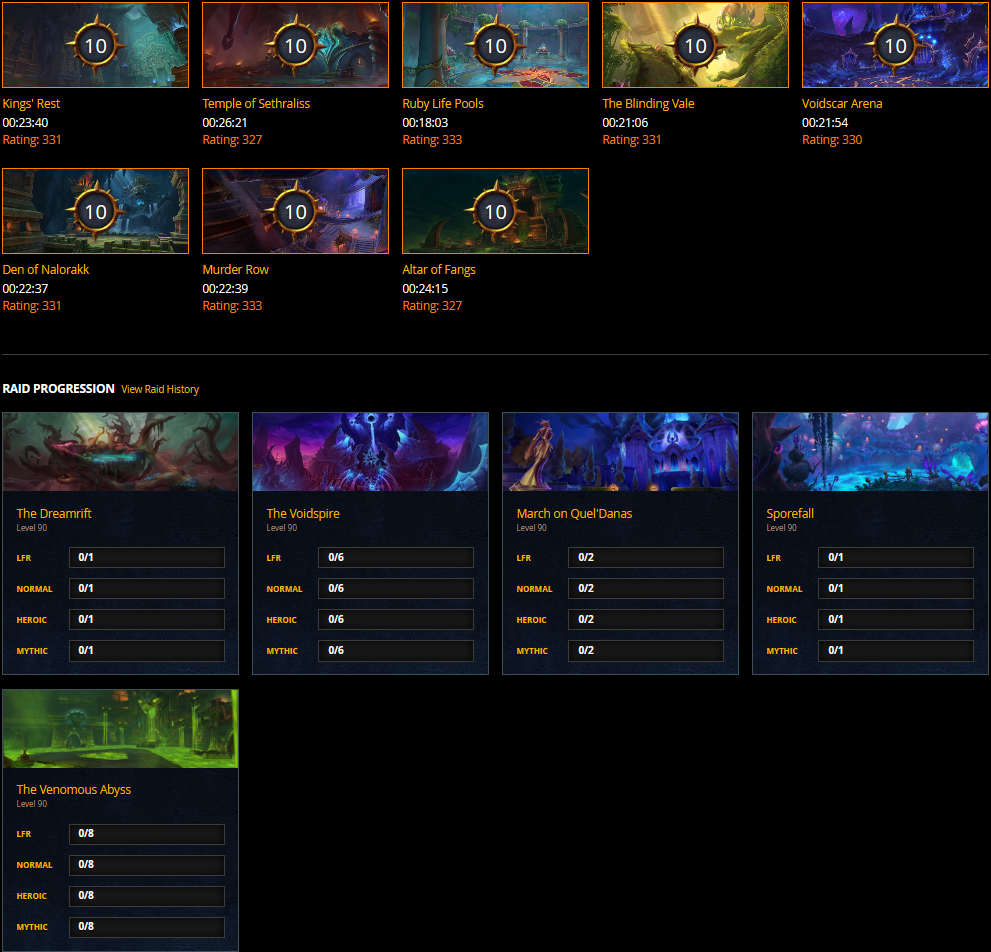
Task: Click the RAID PROGRESSION heading
Action: coord(59,389)
